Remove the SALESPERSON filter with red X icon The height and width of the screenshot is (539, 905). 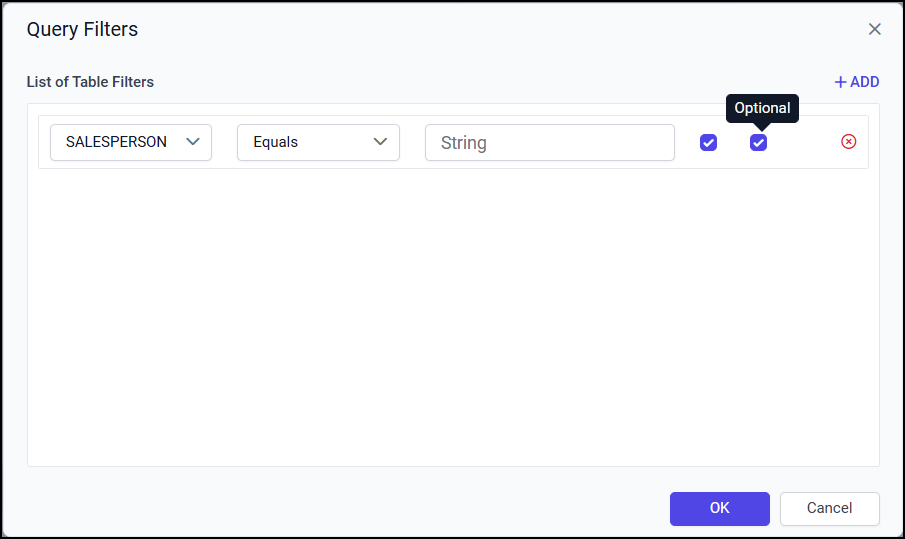[x=849, y=142]
